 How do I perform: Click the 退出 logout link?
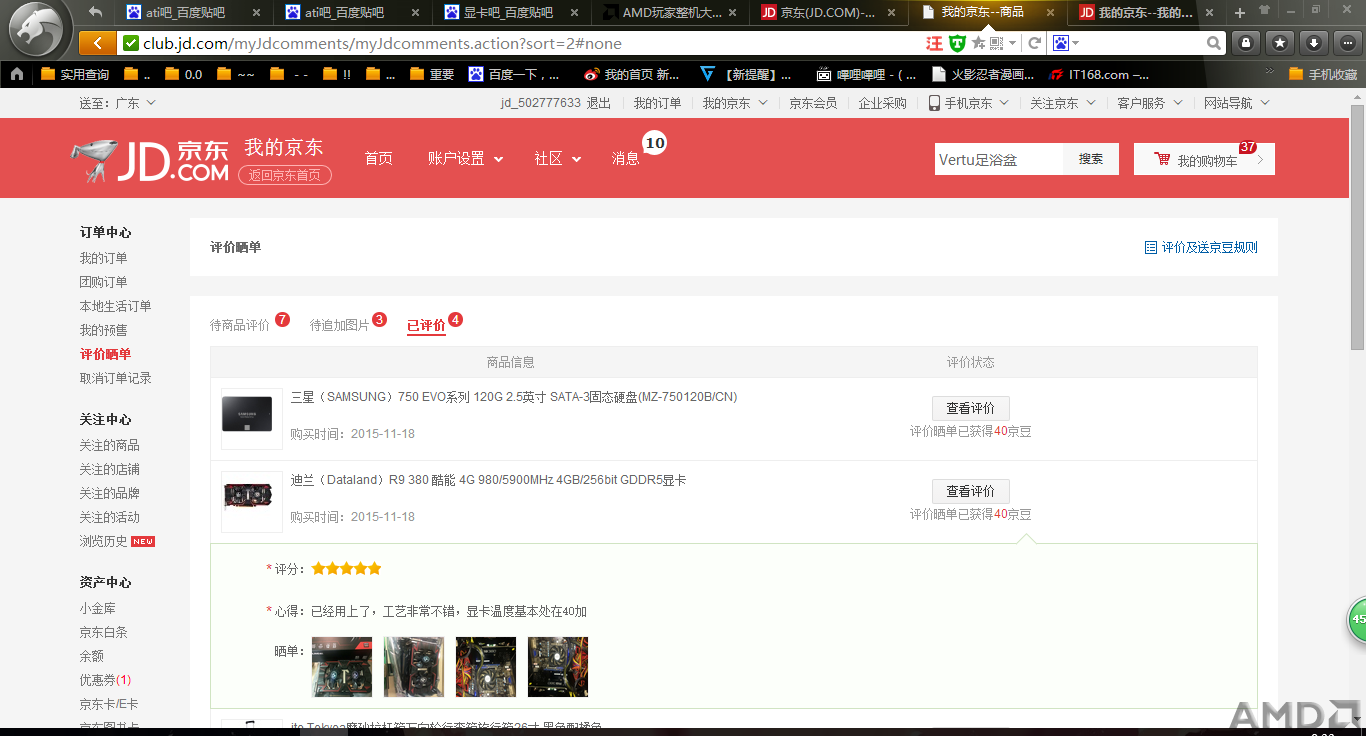coord(599,103)
